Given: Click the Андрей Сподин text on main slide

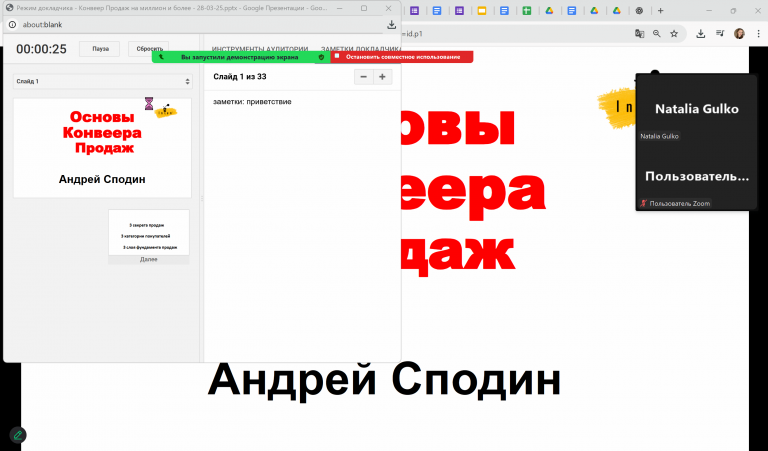Looking at the screenshot, I should [x=384, y=380].
